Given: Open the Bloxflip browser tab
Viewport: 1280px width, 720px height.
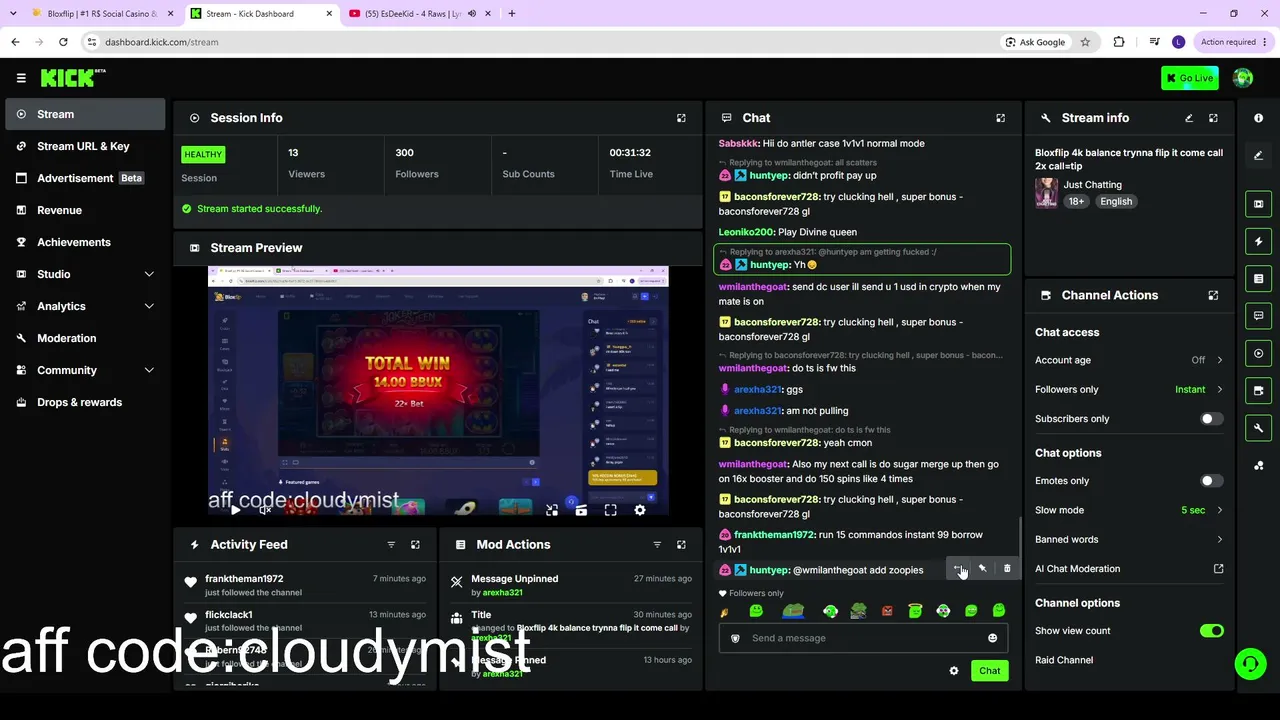Looking at the screenshot, I should (100, 14).
